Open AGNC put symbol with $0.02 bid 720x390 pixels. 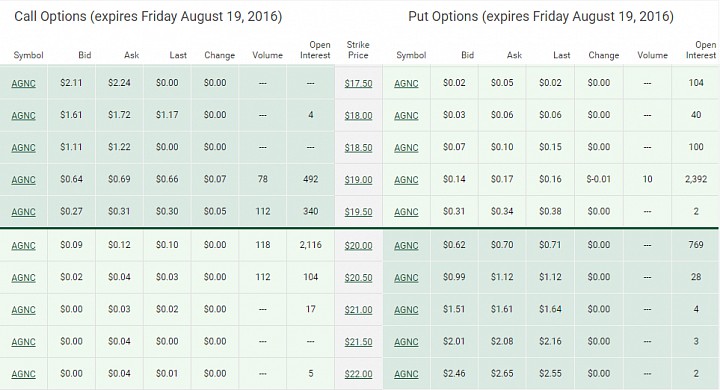[x=406, y=84]
